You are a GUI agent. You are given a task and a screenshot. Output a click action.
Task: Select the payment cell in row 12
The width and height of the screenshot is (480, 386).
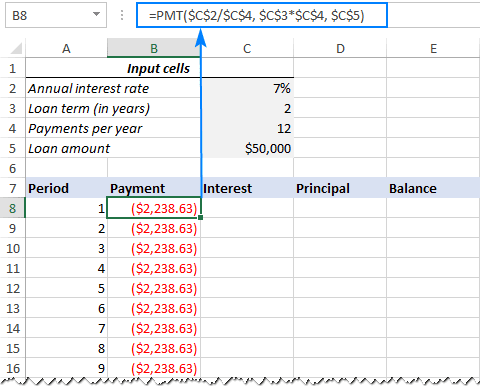click(x=154, y=288)
